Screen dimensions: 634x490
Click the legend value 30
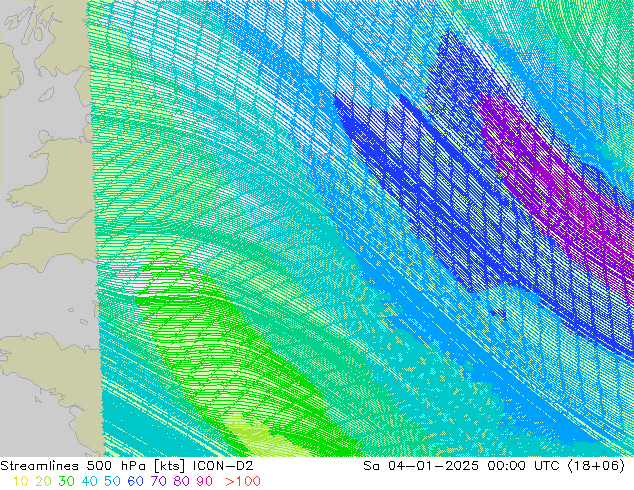point(66,481)
